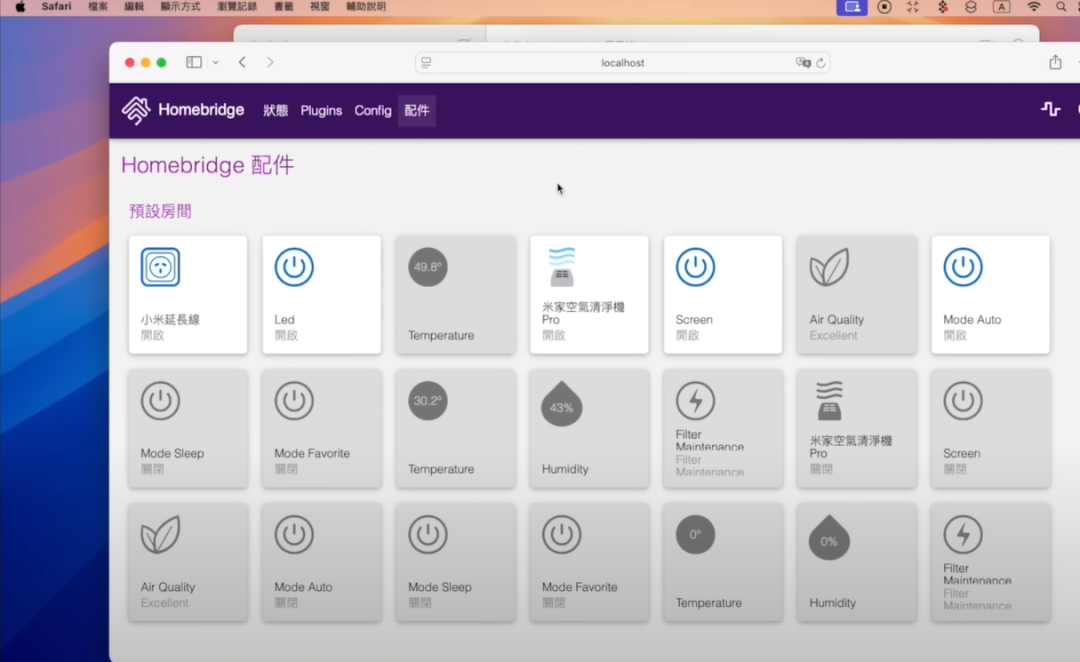1080x662 pixels.
Task: Click the input source A icon
Action: click(x=1001, y=7)
